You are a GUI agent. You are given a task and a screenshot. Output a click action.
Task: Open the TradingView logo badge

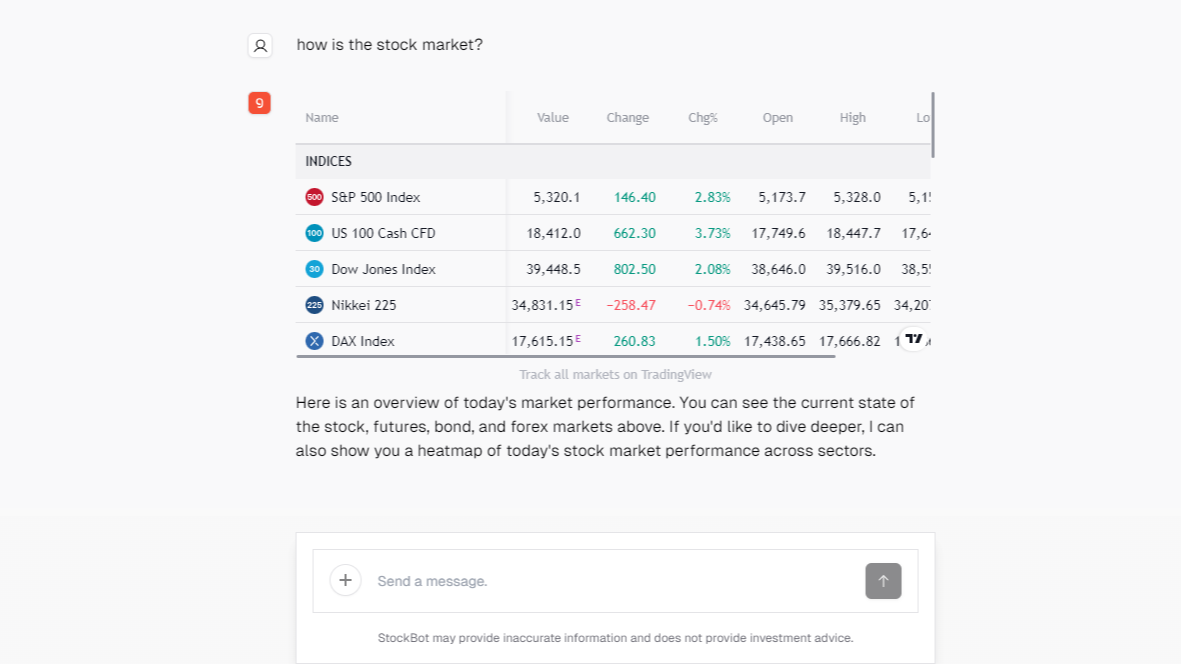[913, 339]
